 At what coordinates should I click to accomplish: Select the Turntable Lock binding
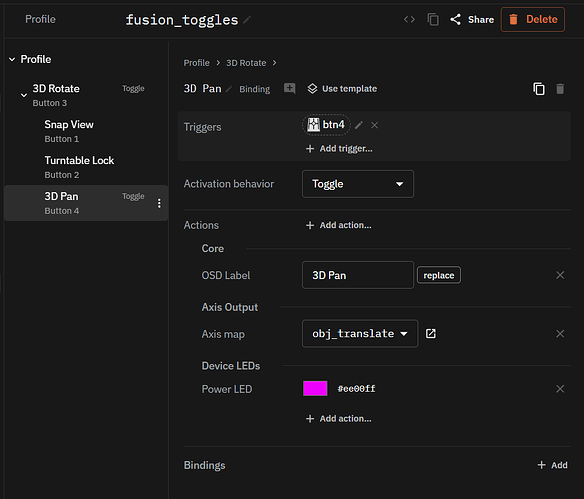pos(86,167)
